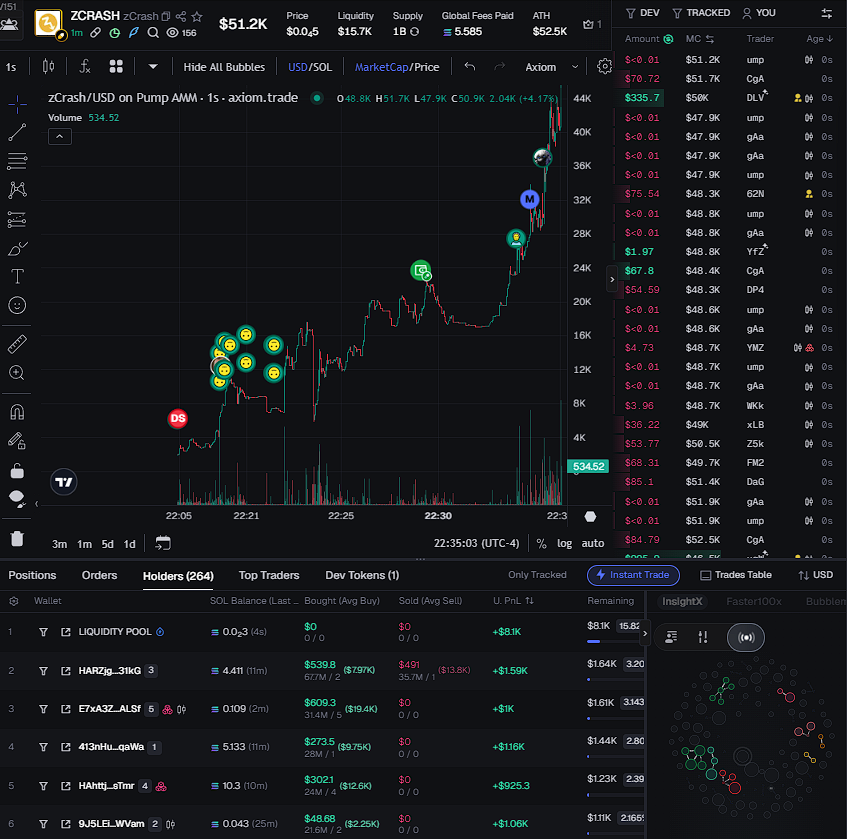Undo the last chart action
The height and width of the screenshot is (839, 847).
pos(470,66)
